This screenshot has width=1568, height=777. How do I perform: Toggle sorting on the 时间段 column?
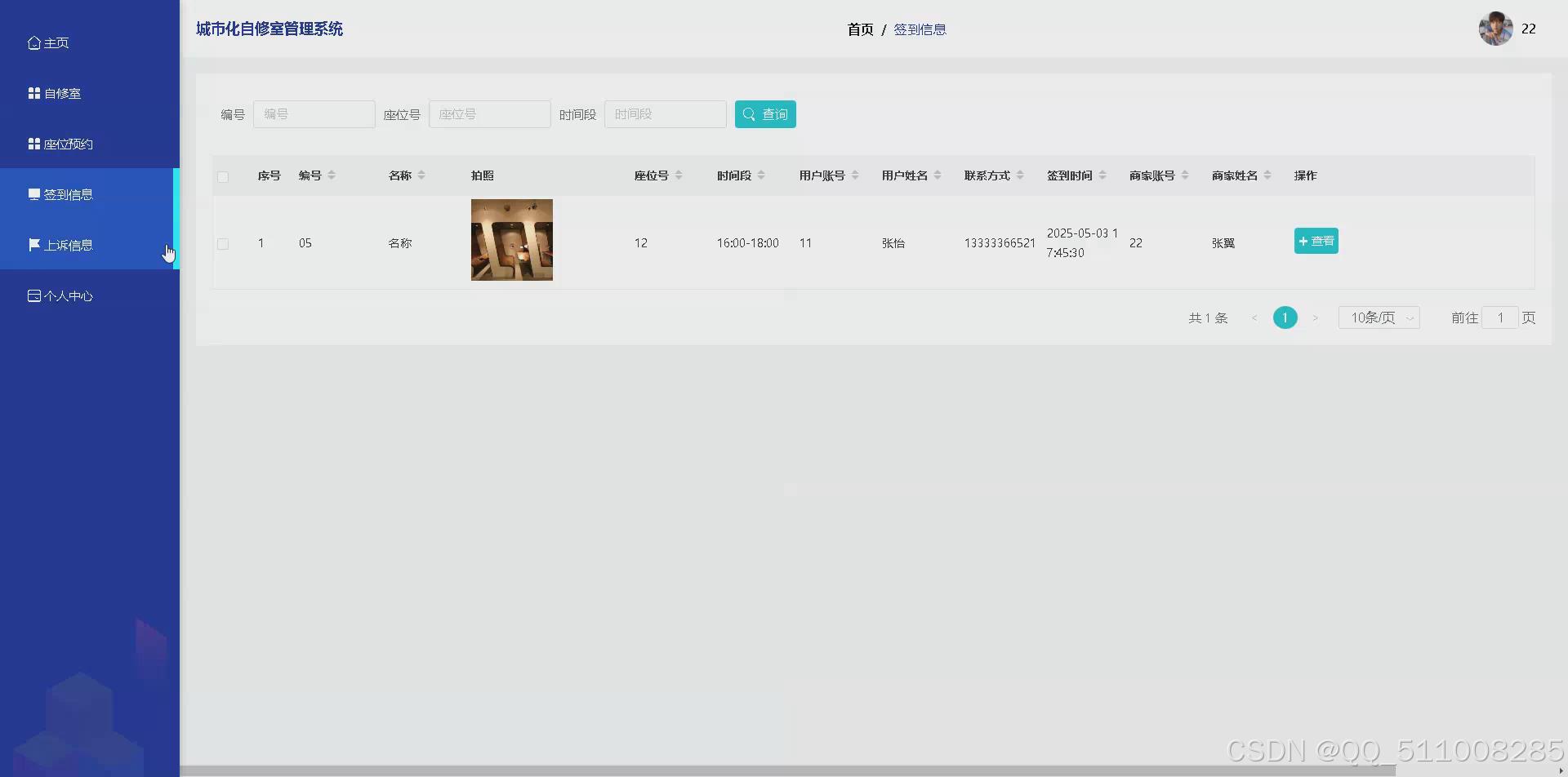[x=762, y=175]
